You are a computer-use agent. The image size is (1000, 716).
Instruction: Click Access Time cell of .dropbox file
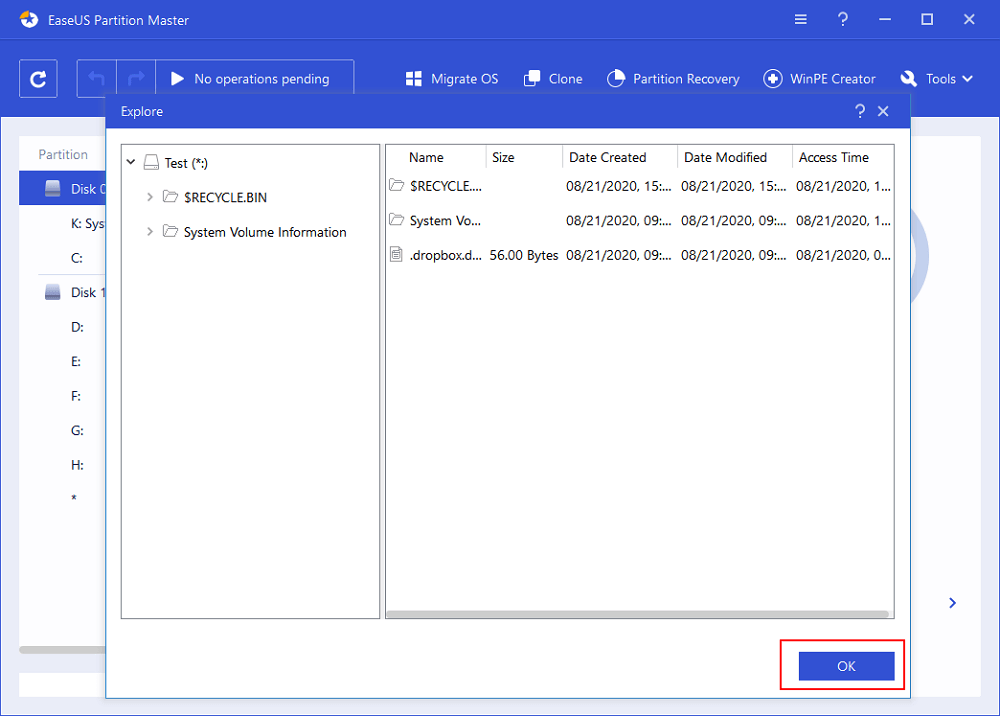[843, 255]
